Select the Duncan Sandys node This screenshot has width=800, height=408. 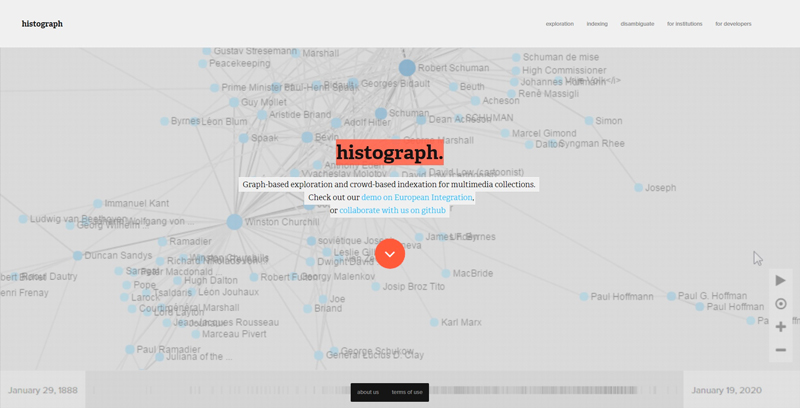pyautogui.click(x=78, y=256)
